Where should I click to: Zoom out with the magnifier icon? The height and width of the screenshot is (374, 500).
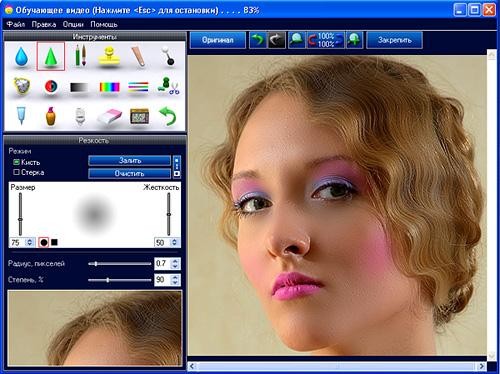click(x=296, y=40)
